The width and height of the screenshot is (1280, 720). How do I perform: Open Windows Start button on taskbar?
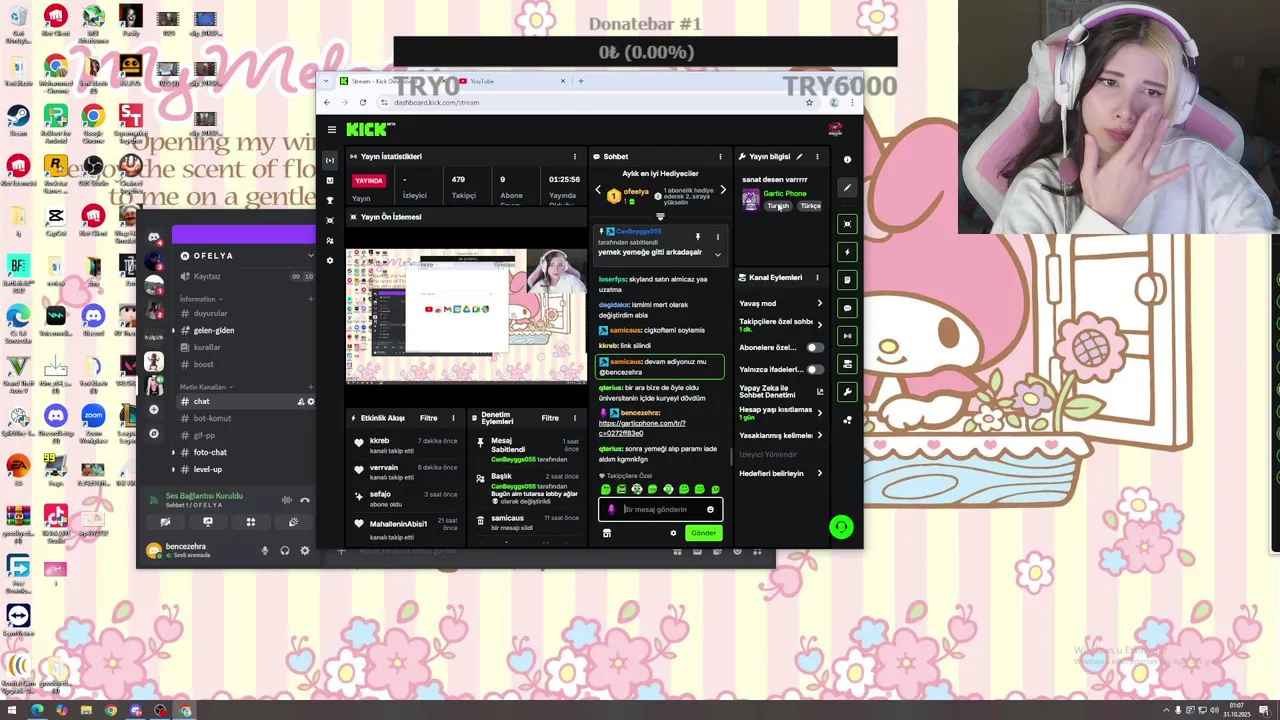pyautogui.click(x=12, y=711)
